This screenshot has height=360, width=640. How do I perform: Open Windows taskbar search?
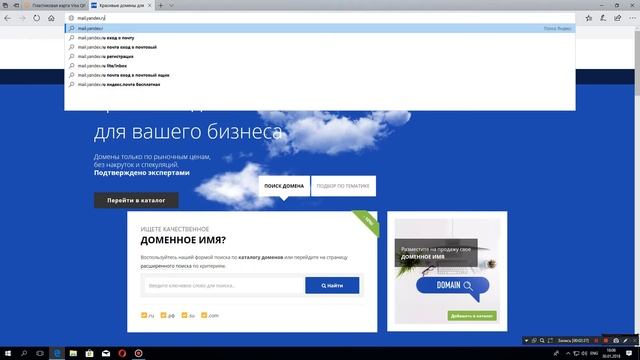pyautogui.click(x=24, y=353)
